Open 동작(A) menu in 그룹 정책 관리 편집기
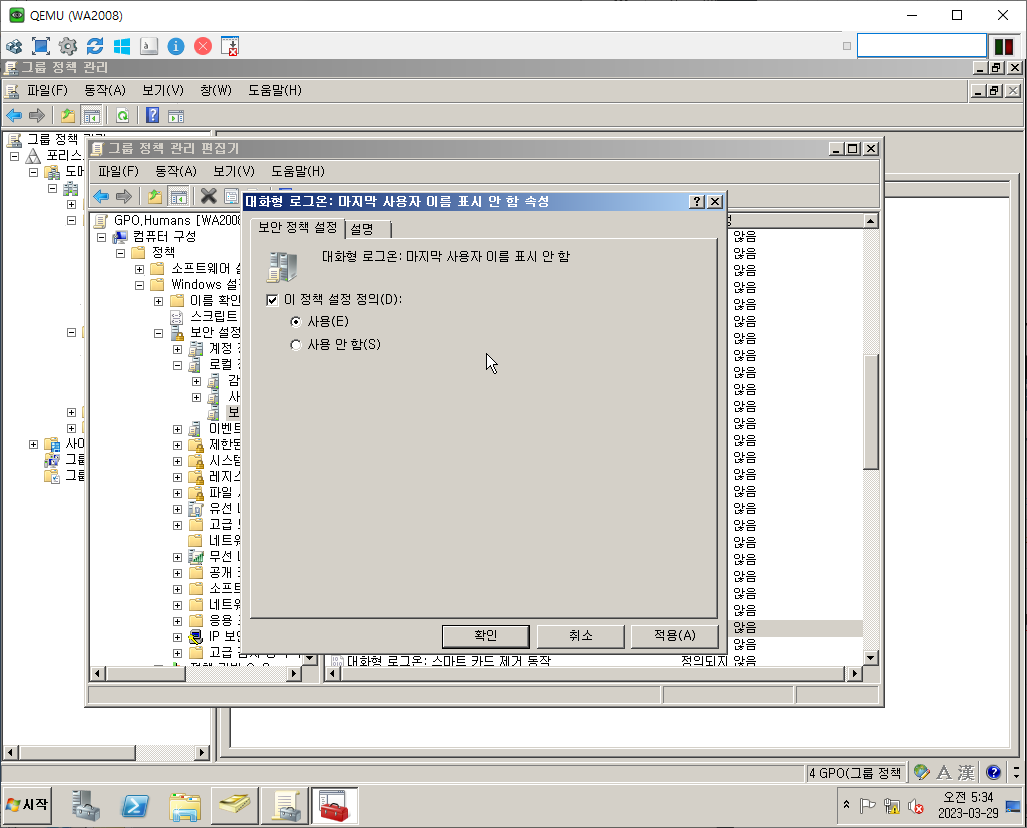Viewport: 1027px width, 828px height. pos(176,172)
